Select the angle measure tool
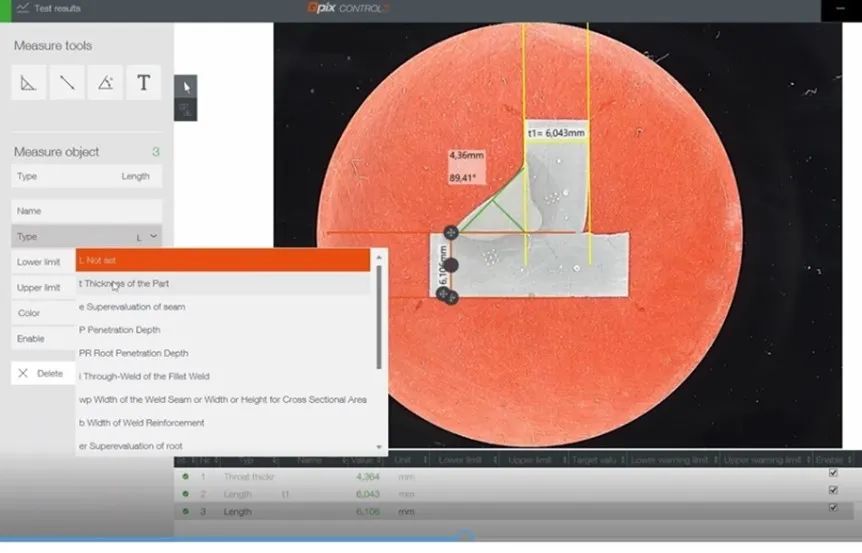This screenshot has width=862, height=553. click(x=105, y=83)
